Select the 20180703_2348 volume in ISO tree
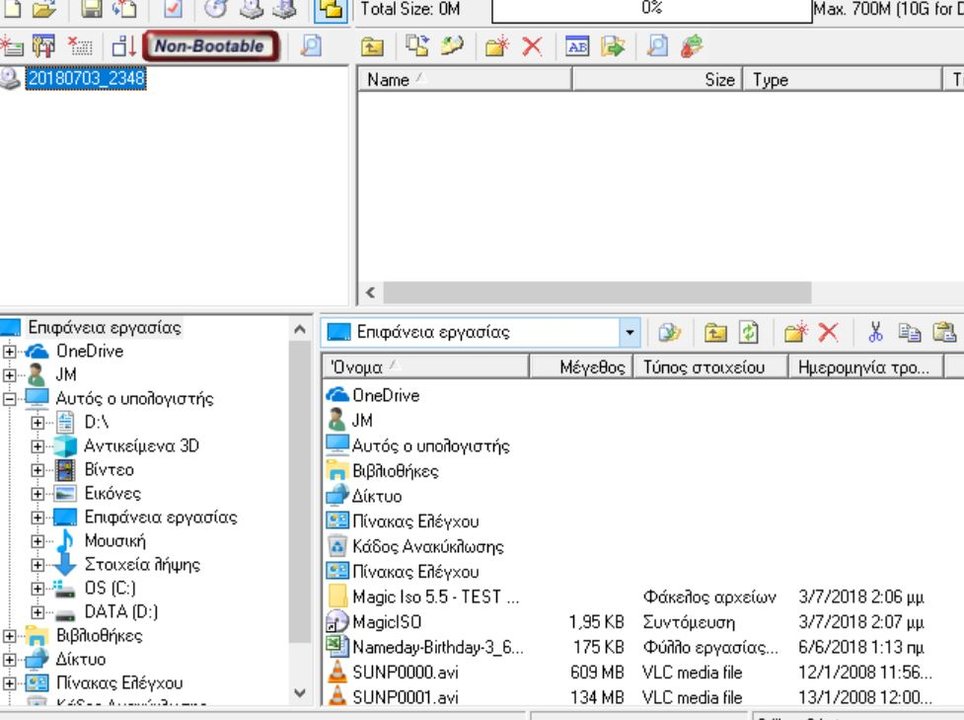 86,80
